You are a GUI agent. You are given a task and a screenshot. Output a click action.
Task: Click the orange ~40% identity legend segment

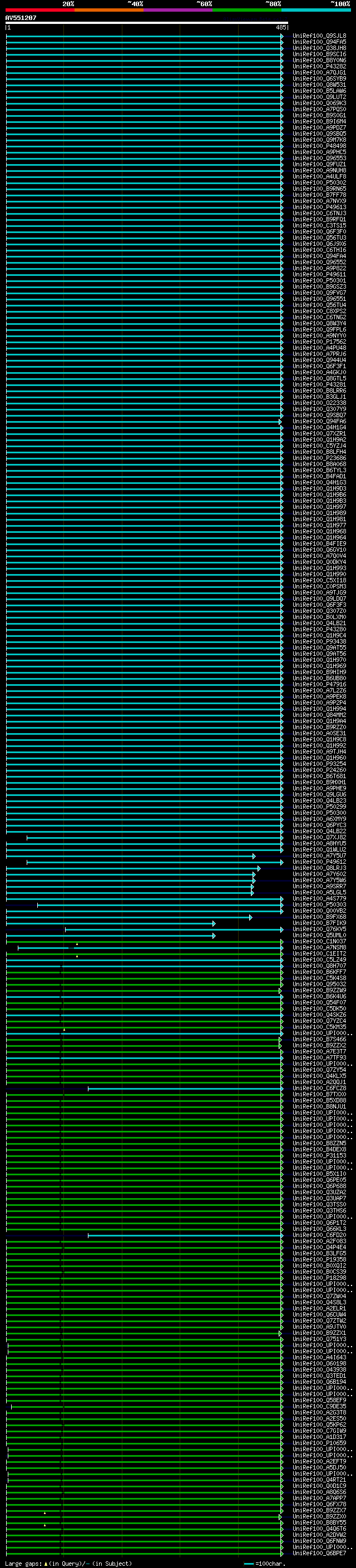click(109, 10)
